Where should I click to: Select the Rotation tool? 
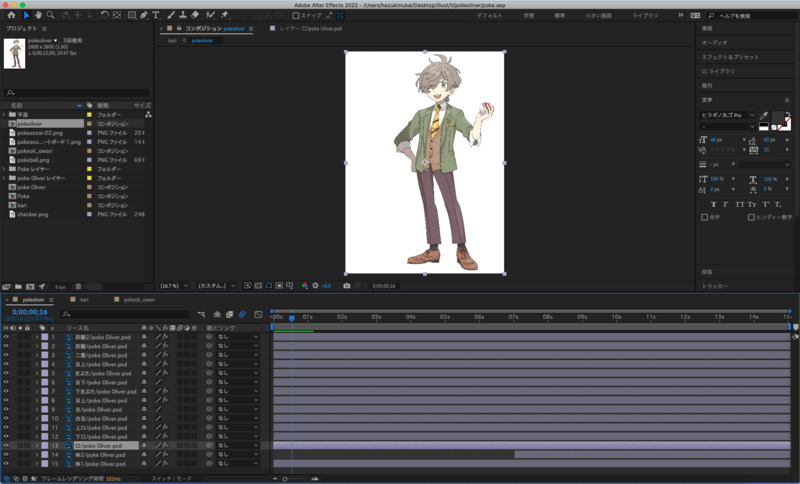click(104, 16)
